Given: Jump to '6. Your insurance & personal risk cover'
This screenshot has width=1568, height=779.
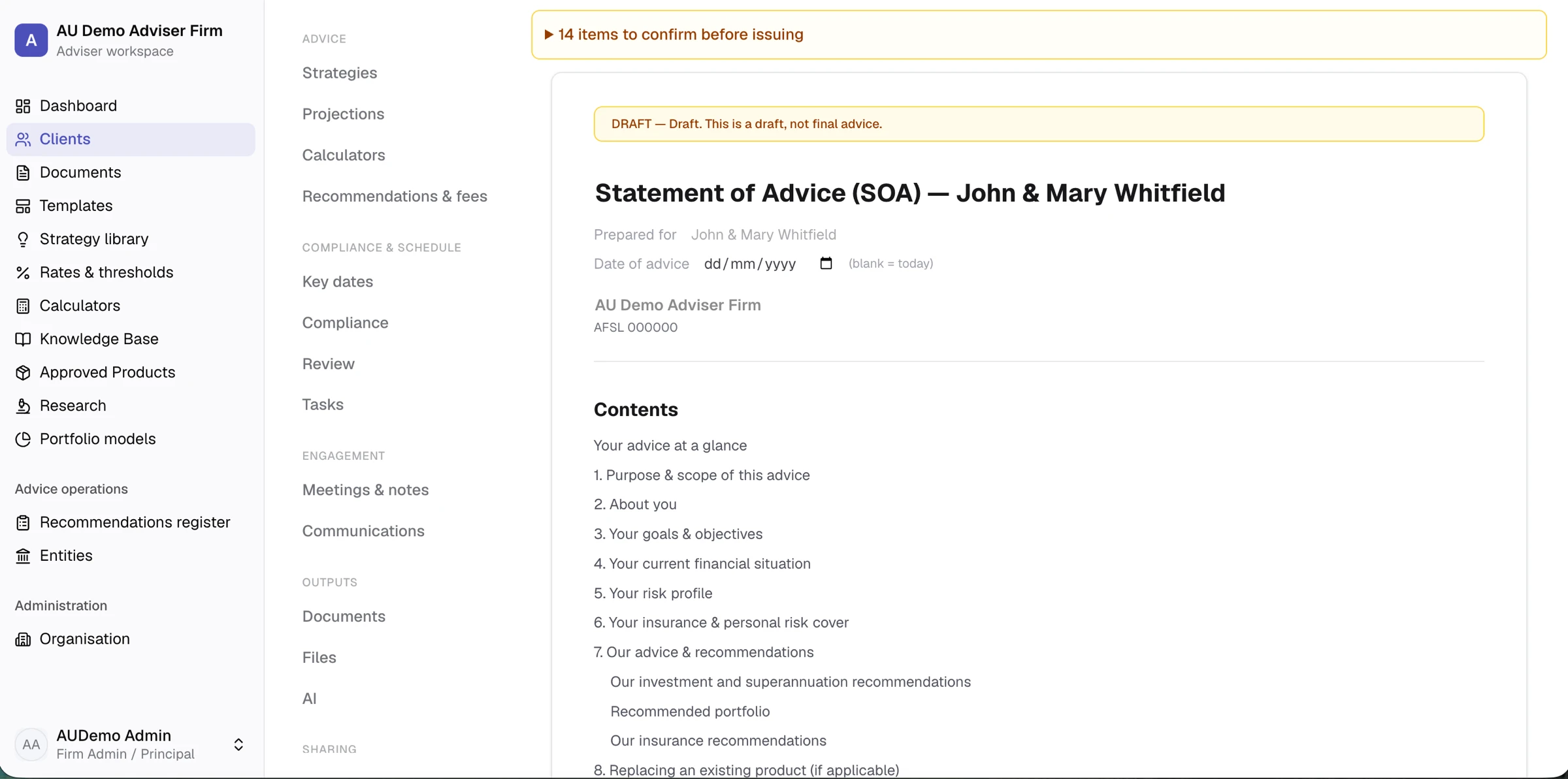Looking at the screenshot, I should [x=721, y=623].
